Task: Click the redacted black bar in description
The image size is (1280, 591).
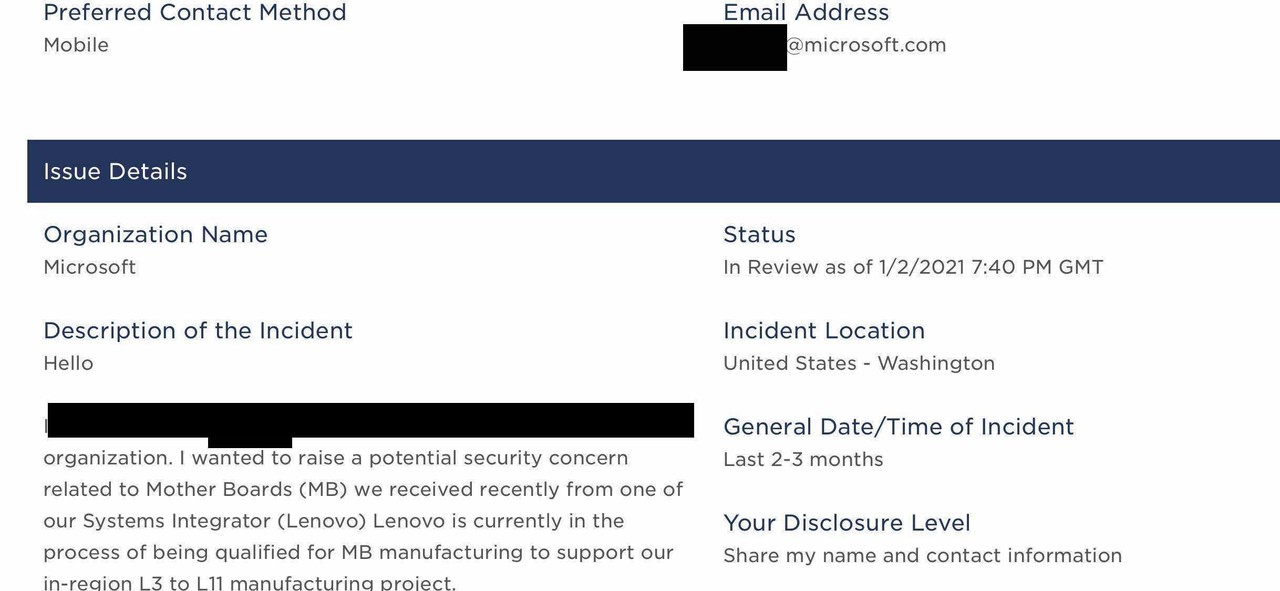Action: 370,420
